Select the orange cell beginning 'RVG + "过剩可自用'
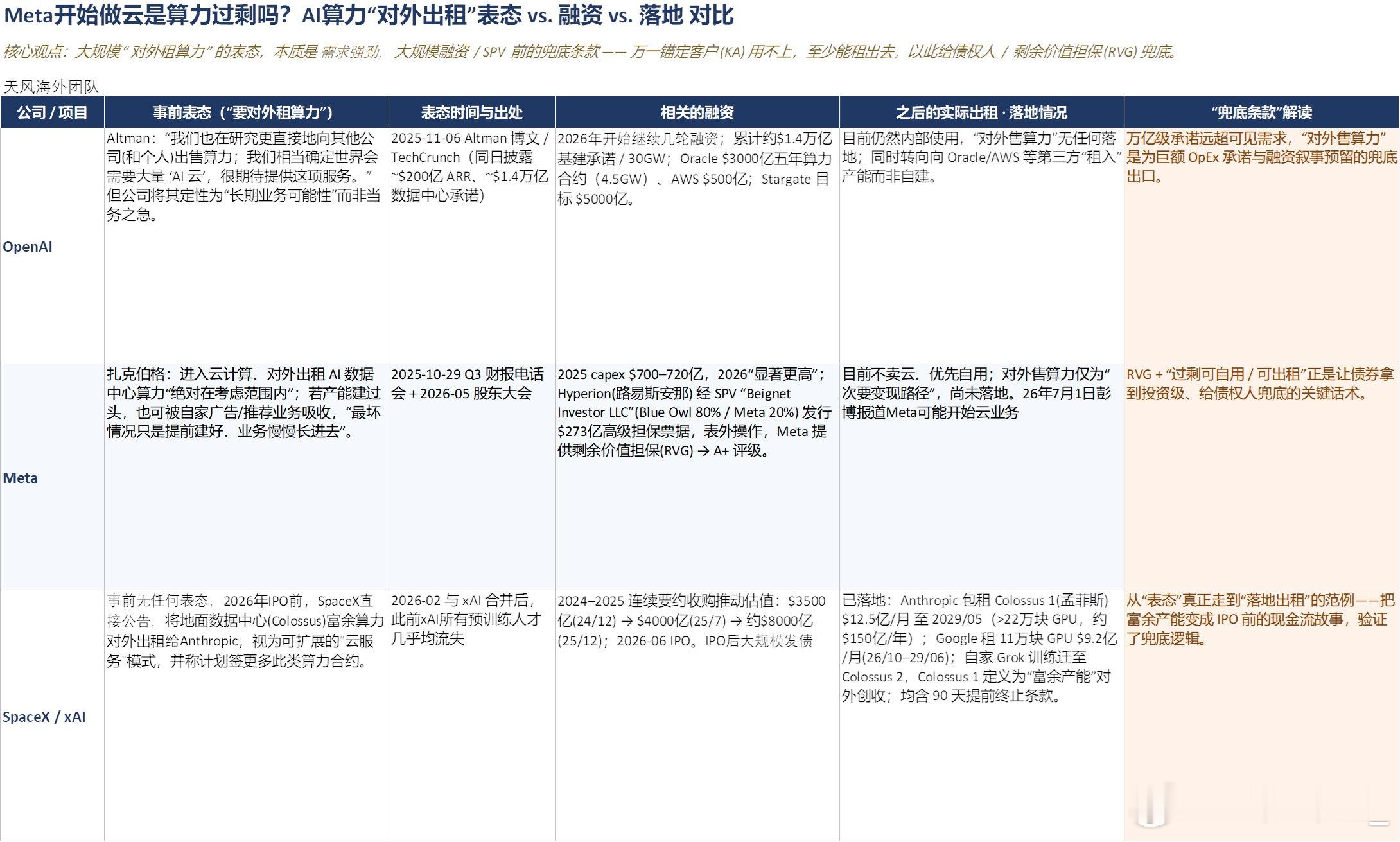Image resolution: width=1400 pixels, height=842 pixels. (1261, 477)
